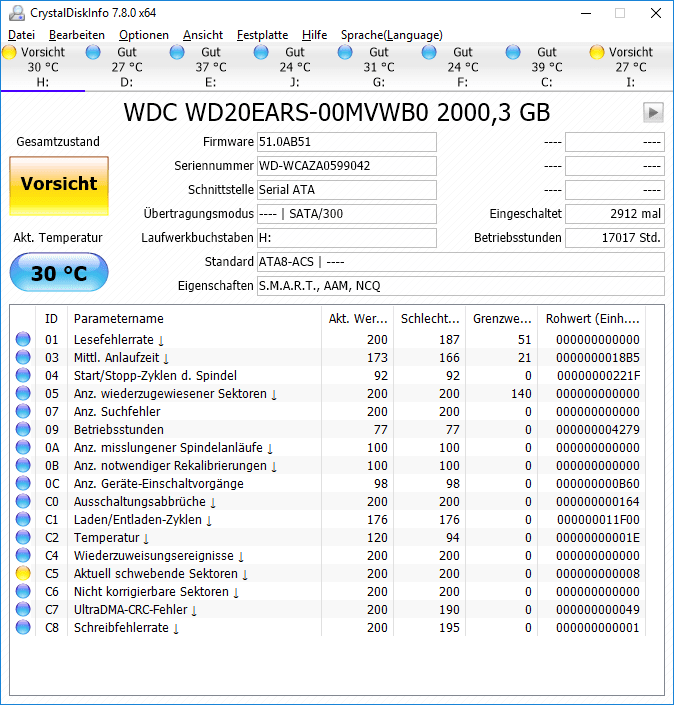Click the Rohwert column header

592,319
